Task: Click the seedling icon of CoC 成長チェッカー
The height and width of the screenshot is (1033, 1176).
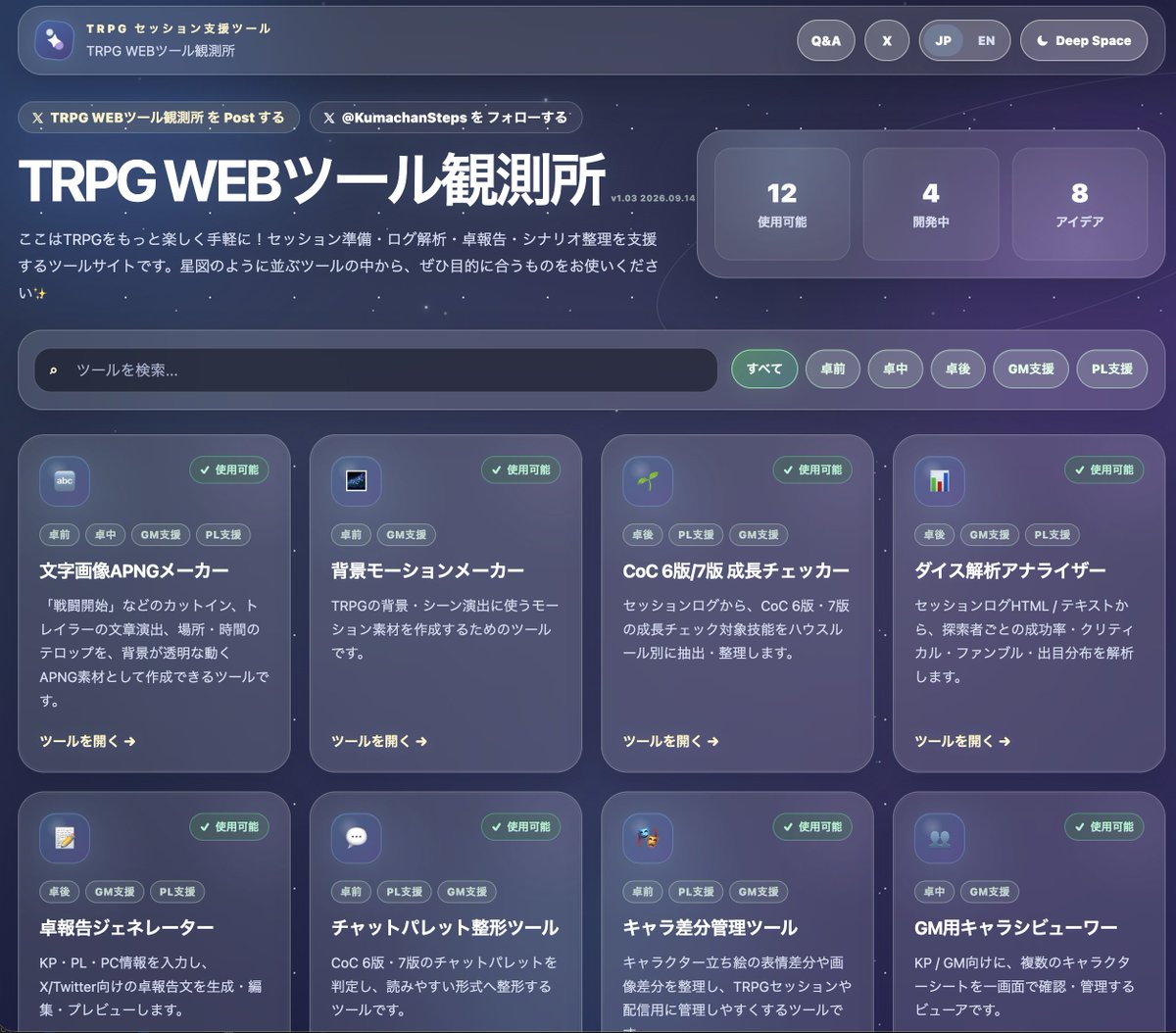Action: pyautogui.click(x=648, y=481)
